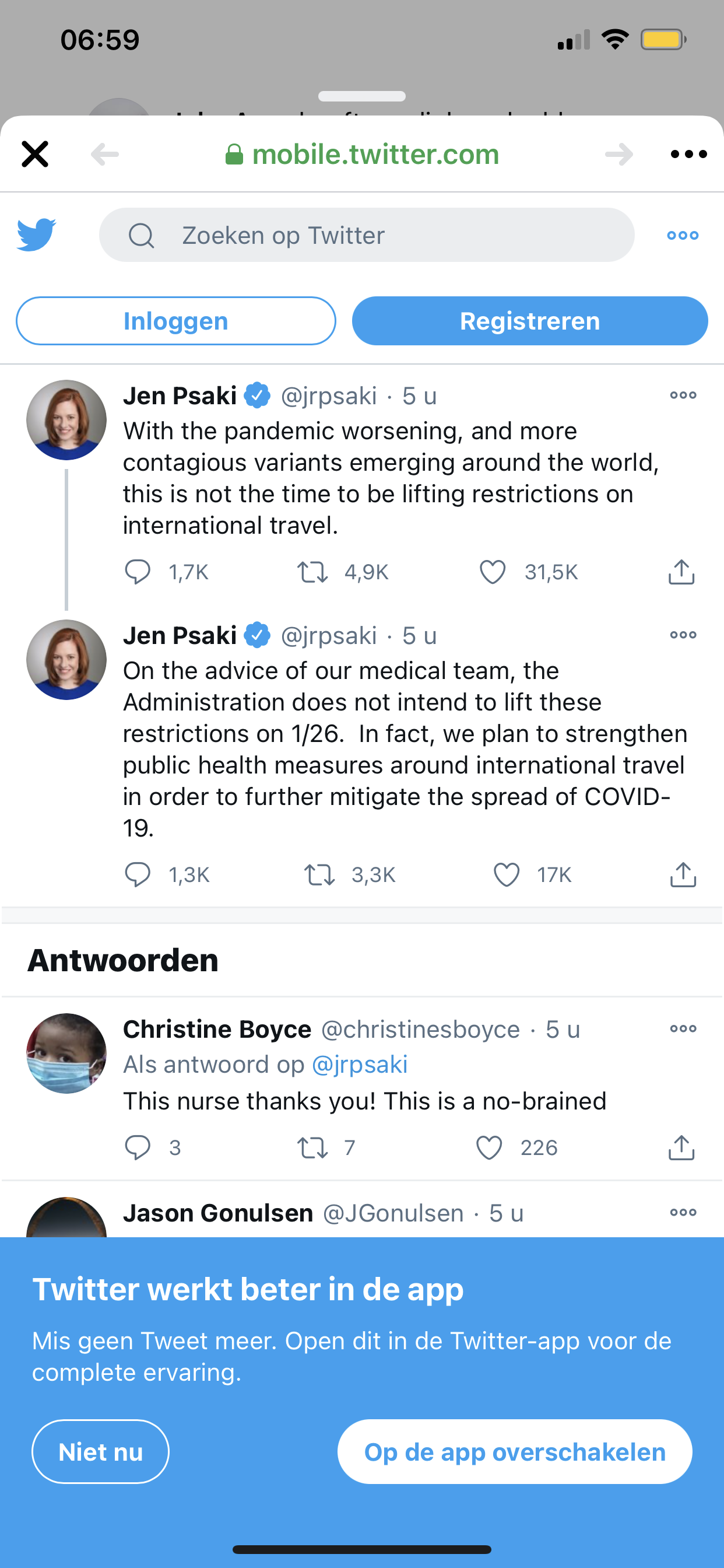Screen dimensions: 724x1568
Task: Open more options on Christine Boyce's reply
Action: click(683, 1028)
